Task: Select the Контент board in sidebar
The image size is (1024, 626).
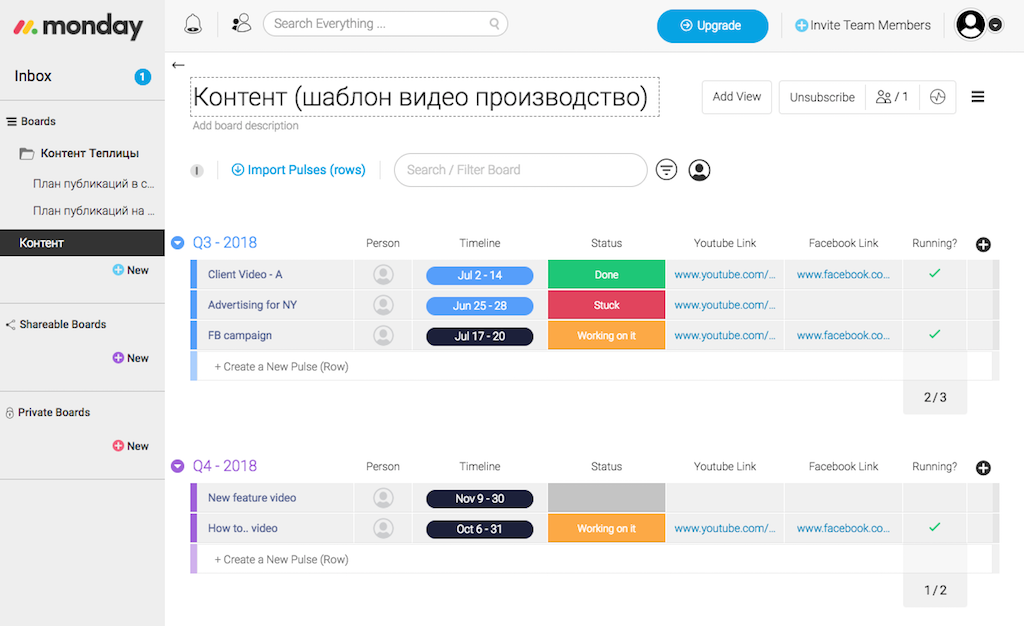Action: click(x=42, y=243)
